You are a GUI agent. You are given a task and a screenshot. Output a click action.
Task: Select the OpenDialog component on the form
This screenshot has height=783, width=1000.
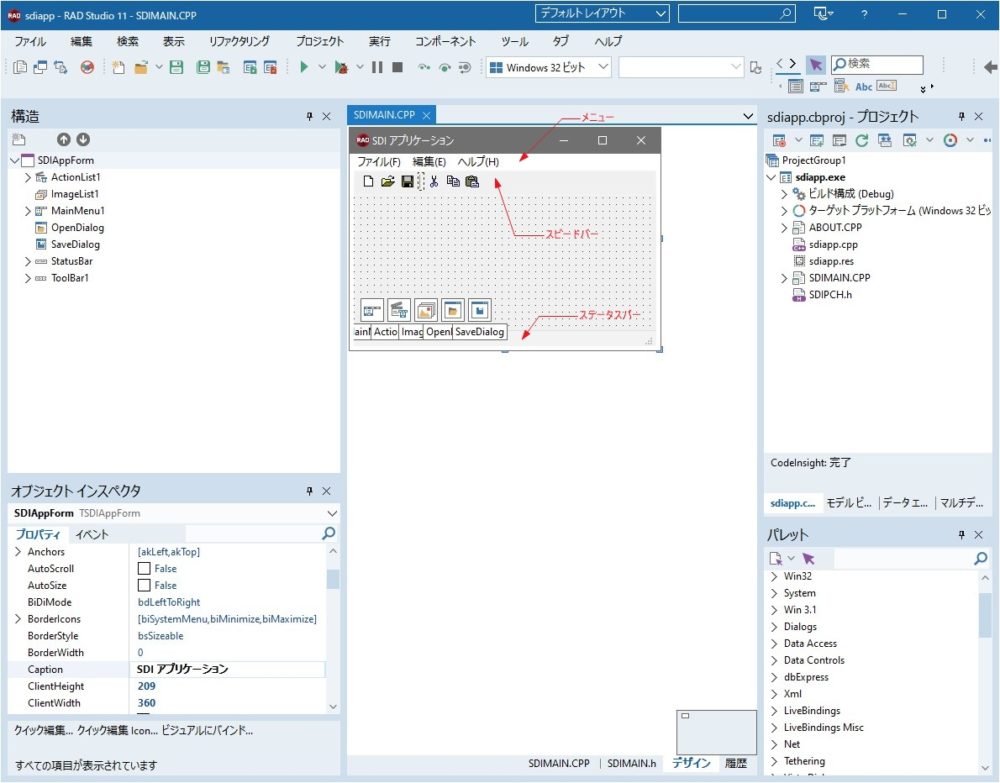(x=450, y=310)
